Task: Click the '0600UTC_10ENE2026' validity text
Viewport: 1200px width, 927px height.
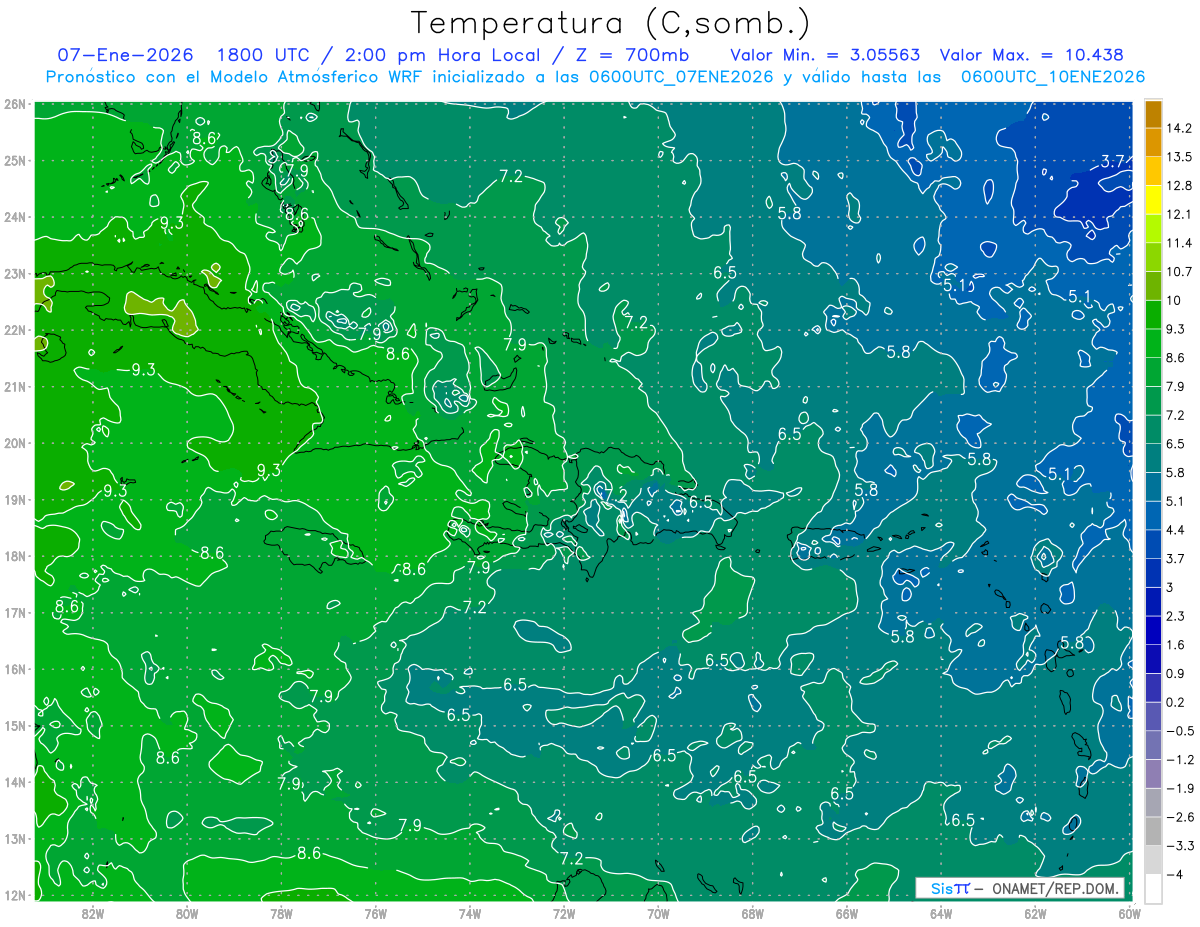Action: (1052, 77)
